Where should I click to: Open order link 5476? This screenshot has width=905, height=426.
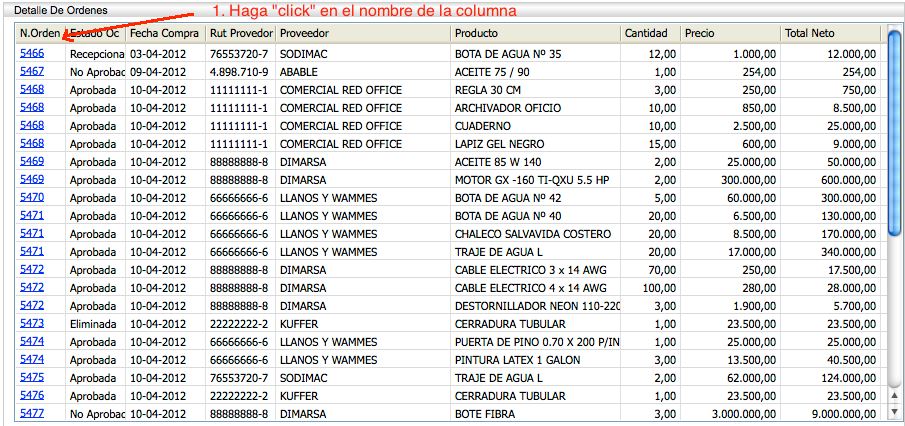click(x=32, y=395)
